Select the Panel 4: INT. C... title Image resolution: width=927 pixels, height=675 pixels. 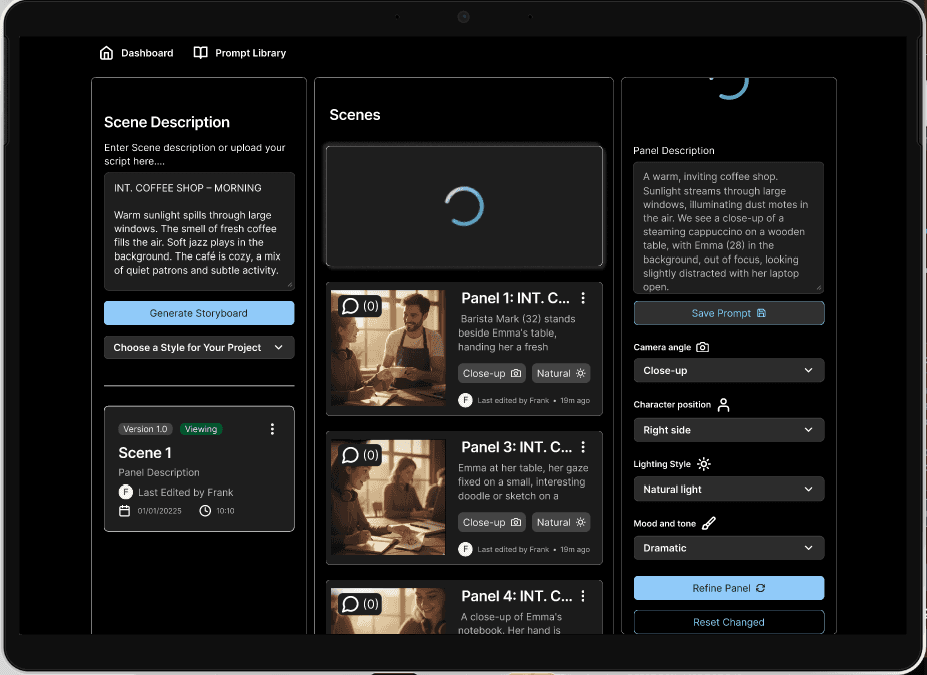516,596
